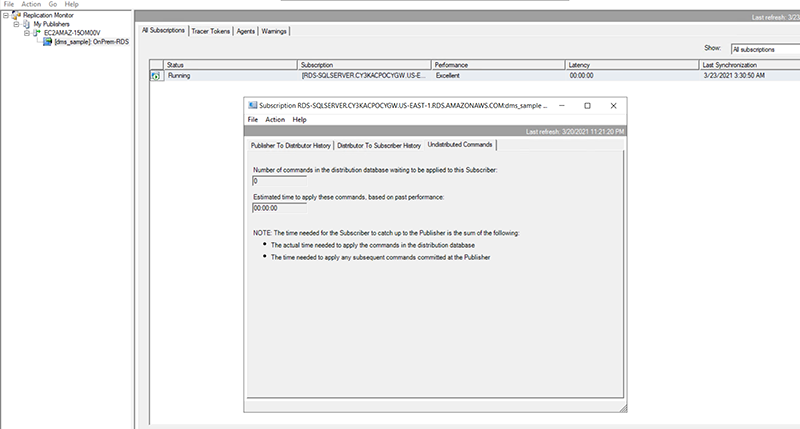The width and height of the screenshot is (800, 429).
Task: Click the EC2AMAZ-15OM00V publisher server icon
Action: point(37,33)
